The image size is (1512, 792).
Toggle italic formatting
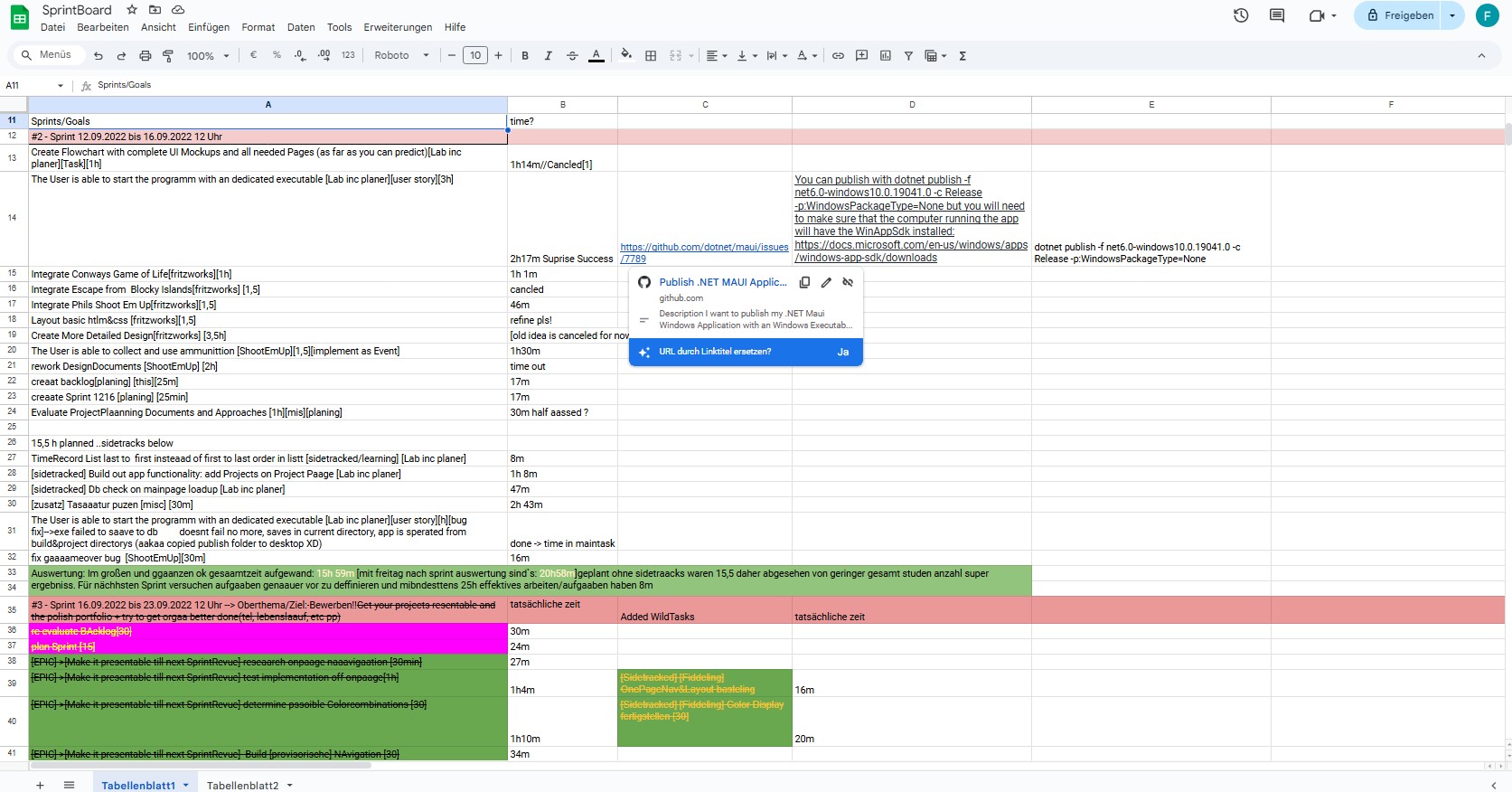[549, 55]
